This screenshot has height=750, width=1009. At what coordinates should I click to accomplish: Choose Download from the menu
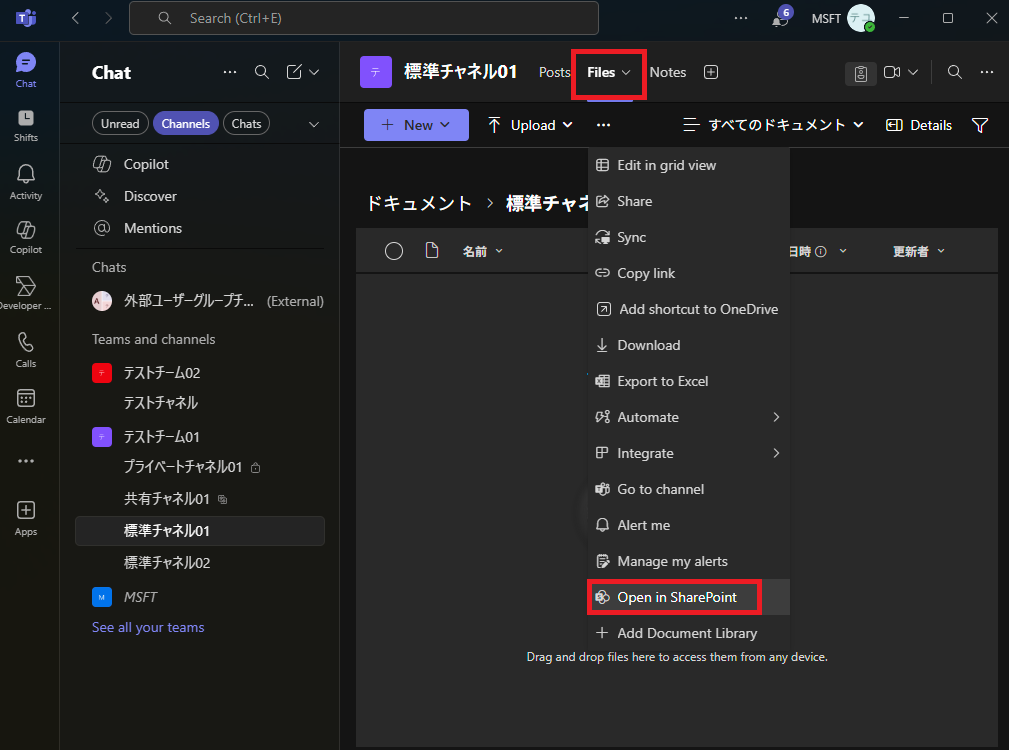(x=689, y=345)
